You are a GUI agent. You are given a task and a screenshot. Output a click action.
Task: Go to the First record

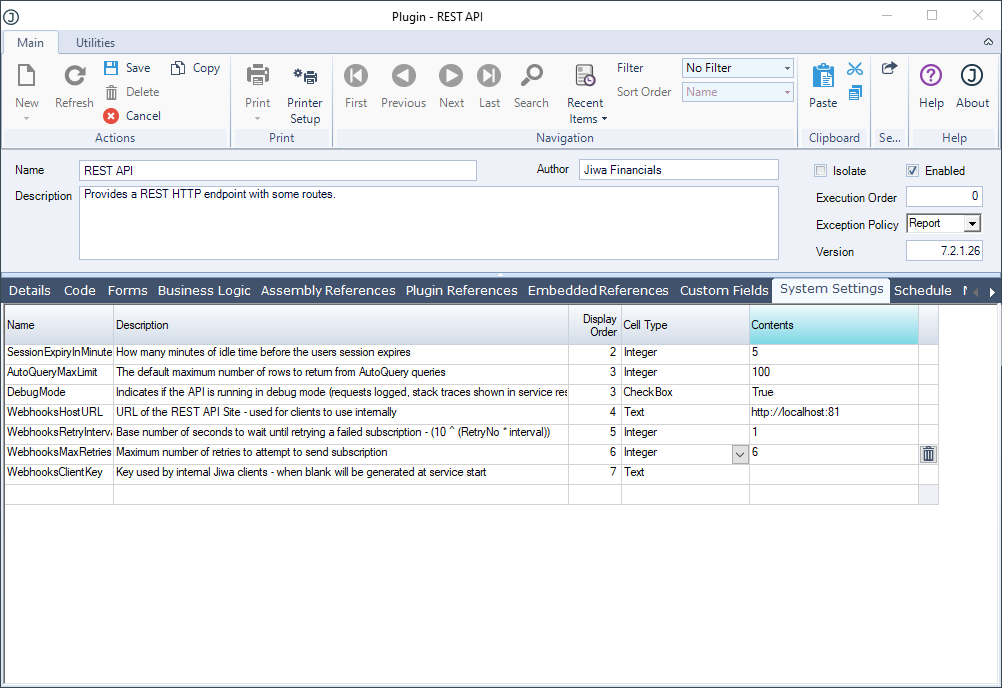356,77
